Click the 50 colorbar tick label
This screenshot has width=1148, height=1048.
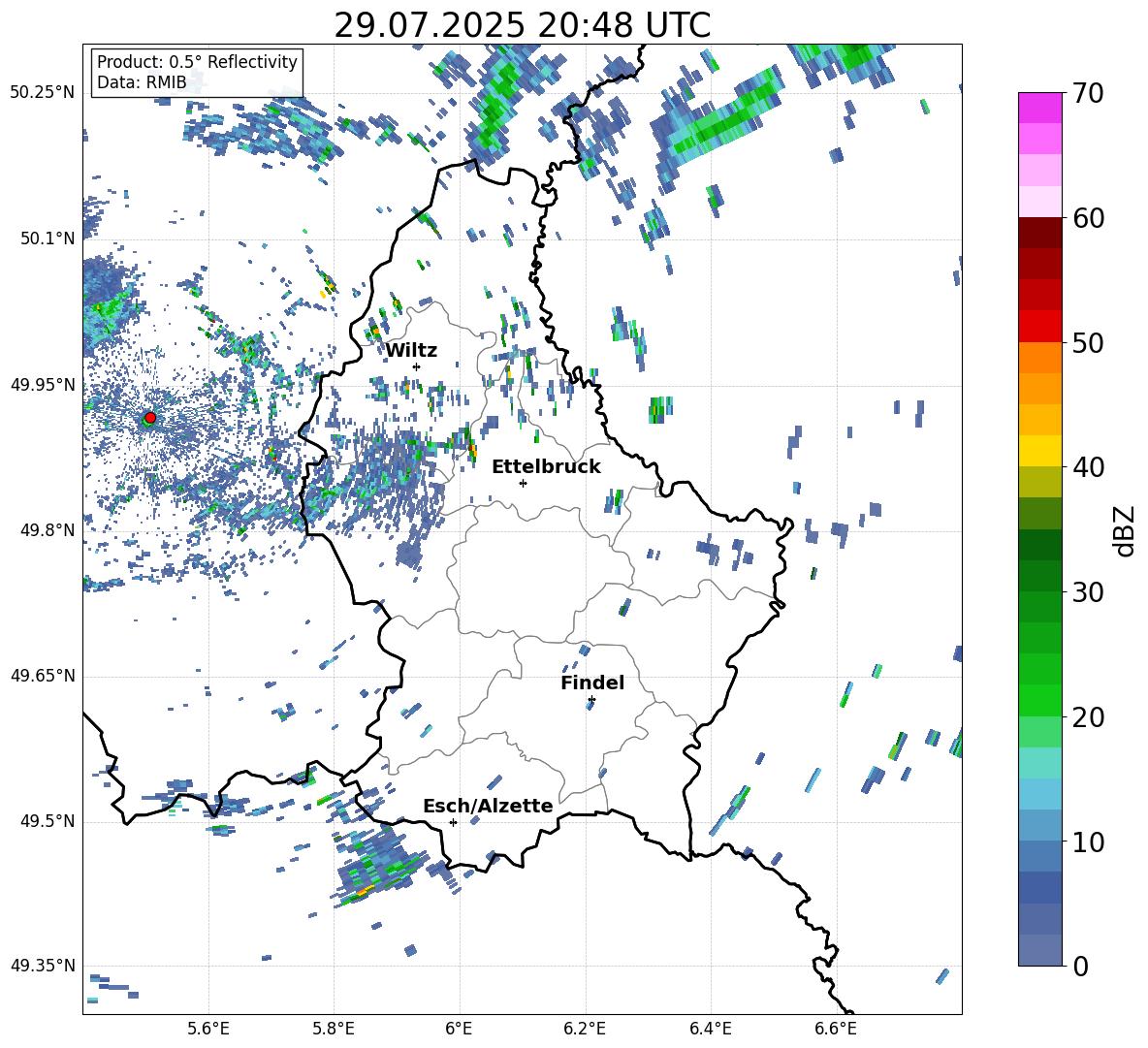coord(1088,343)
